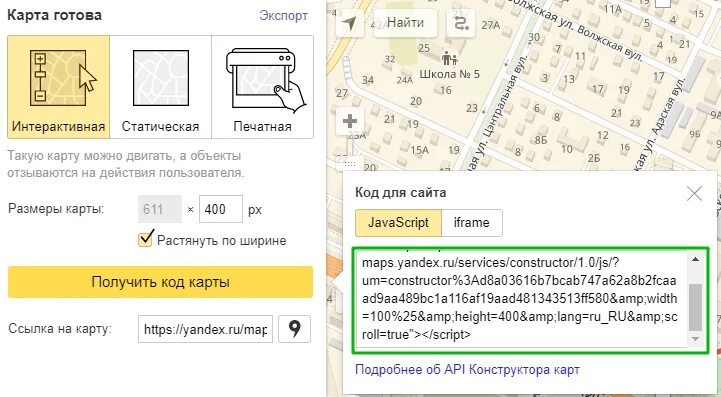Close the Код для сайта popup
This screenshot has height=397, width=721.
[x=694, y=194]
